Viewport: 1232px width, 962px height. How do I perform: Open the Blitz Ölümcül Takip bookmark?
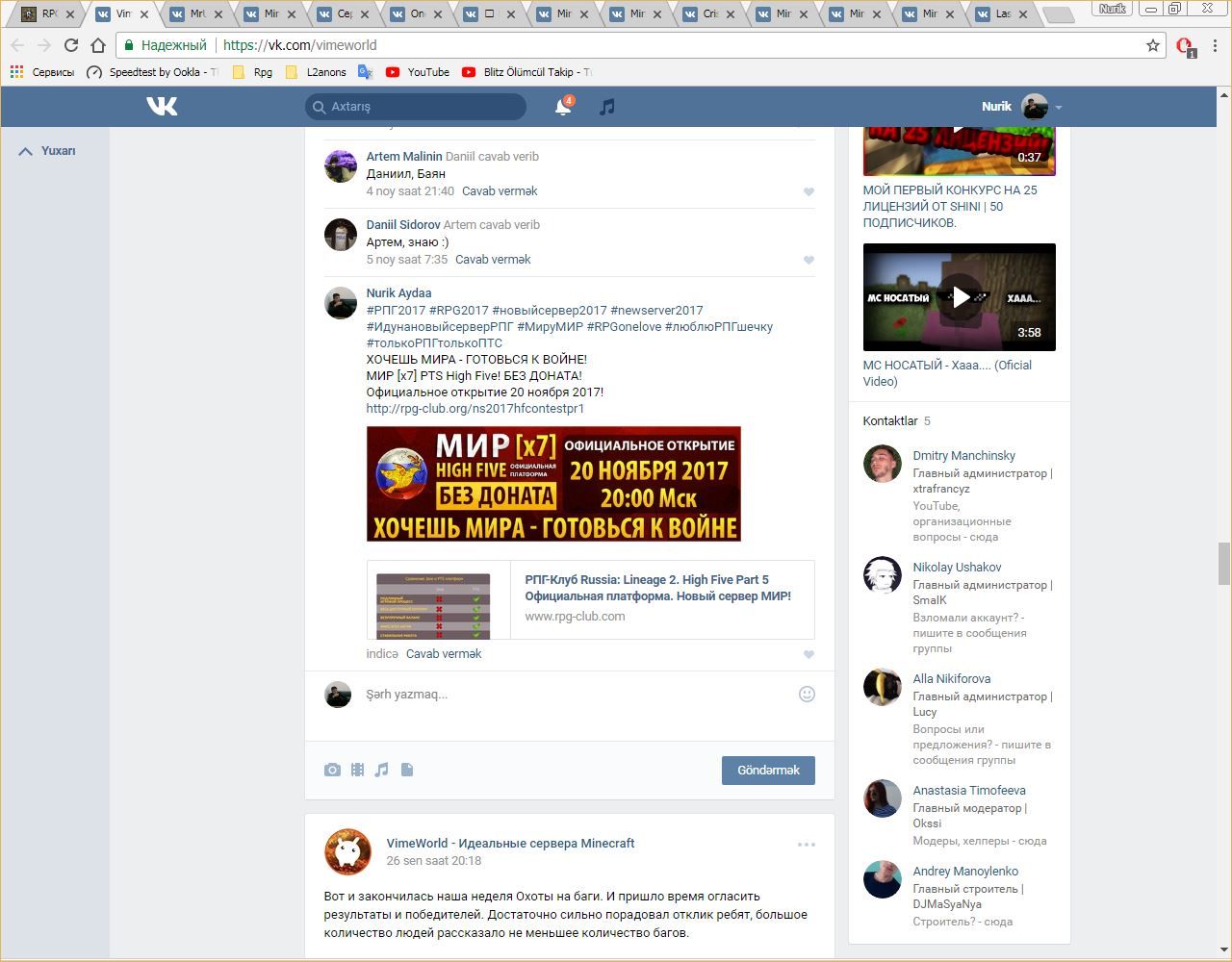(x=527, y=72)
